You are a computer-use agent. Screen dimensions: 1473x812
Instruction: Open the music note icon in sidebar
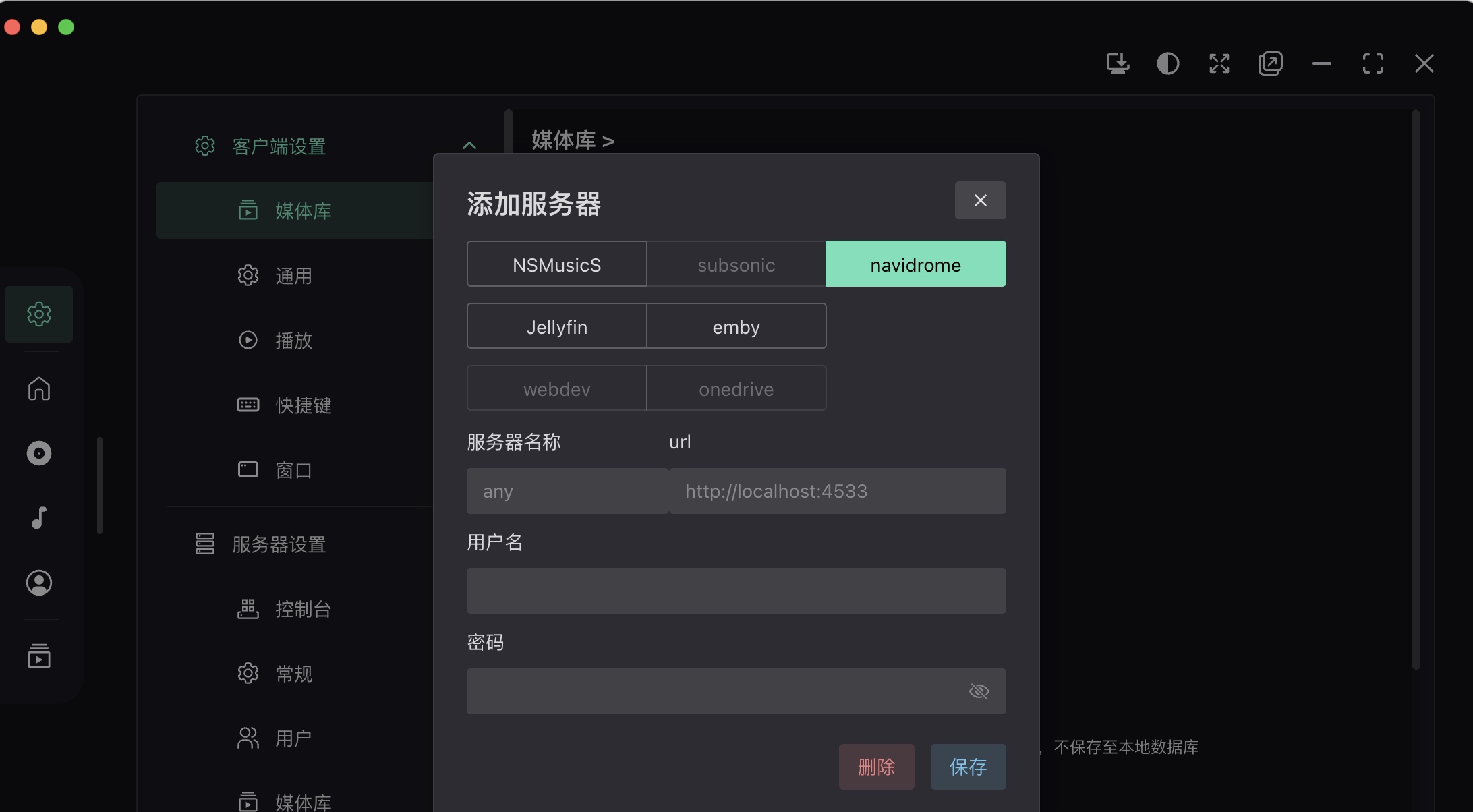(x=38, y=518)
